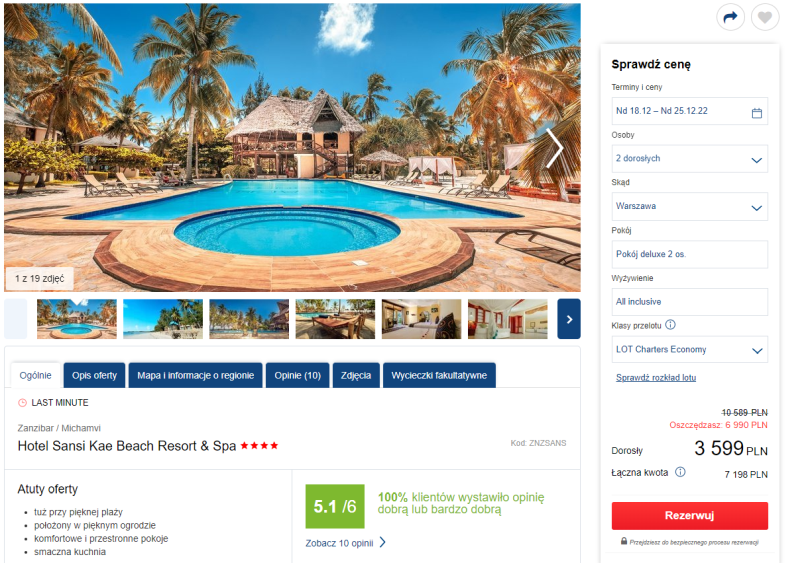Click the Pokój deluxe 2 os. field
Viewport: 790px width, 563px height.
click(689, 254)
